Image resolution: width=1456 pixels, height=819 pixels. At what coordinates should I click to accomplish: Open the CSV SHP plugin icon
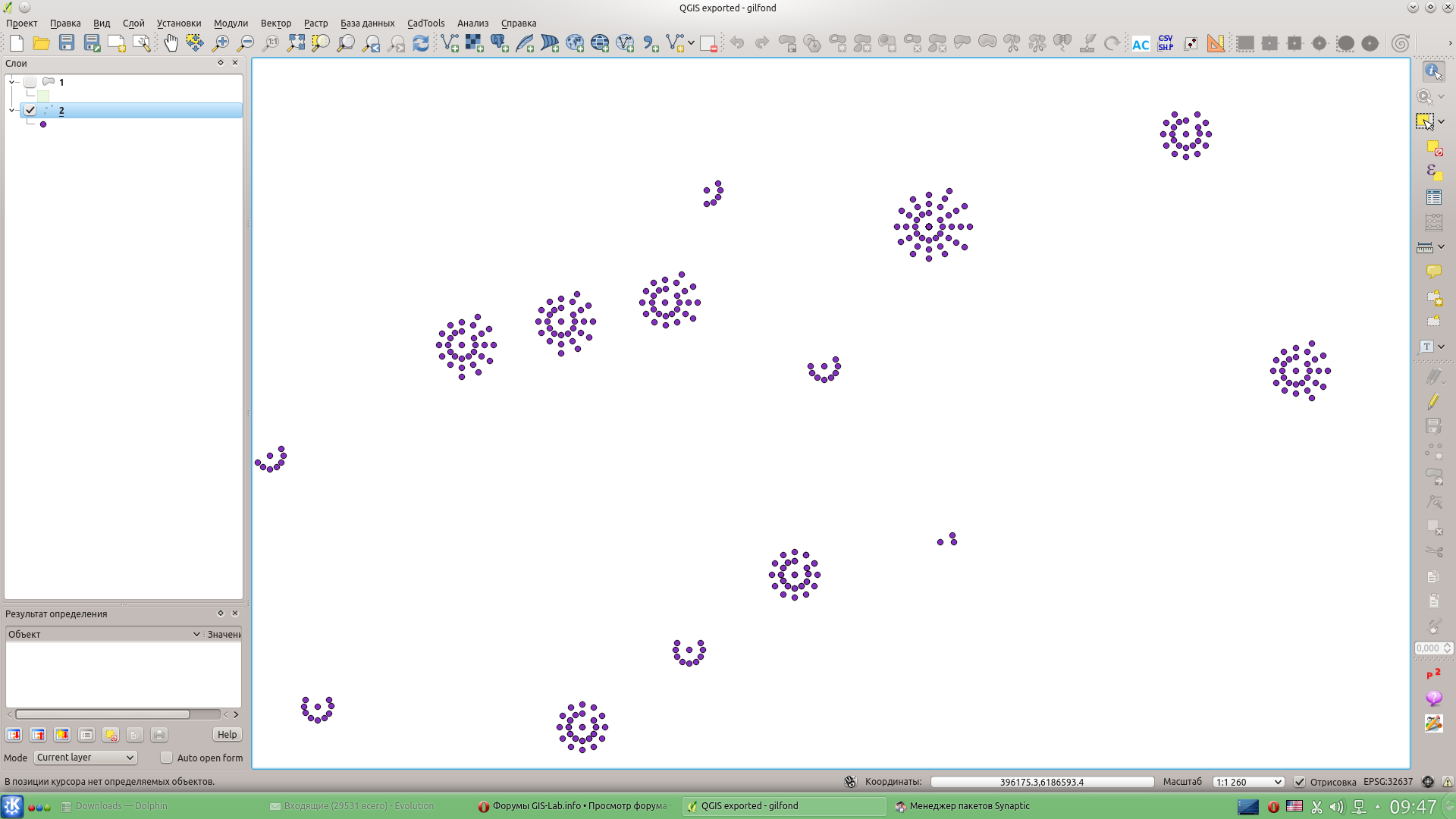tap(1166, 43)
